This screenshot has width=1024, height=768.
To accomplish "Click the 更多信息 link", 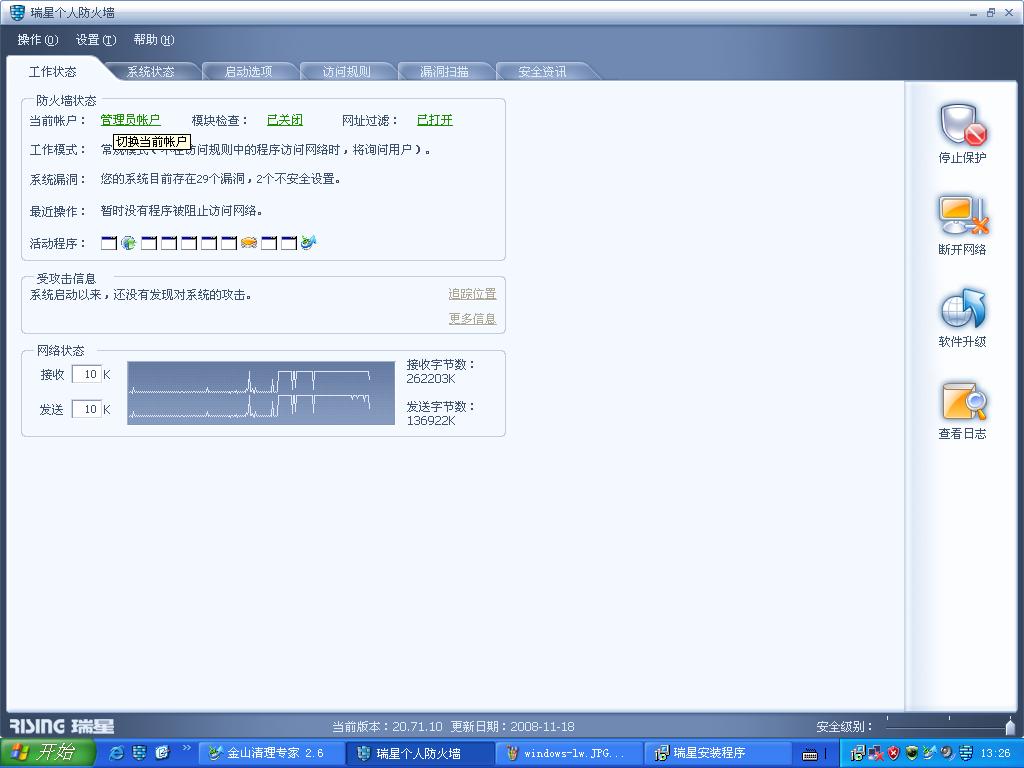I will [472, 319].
